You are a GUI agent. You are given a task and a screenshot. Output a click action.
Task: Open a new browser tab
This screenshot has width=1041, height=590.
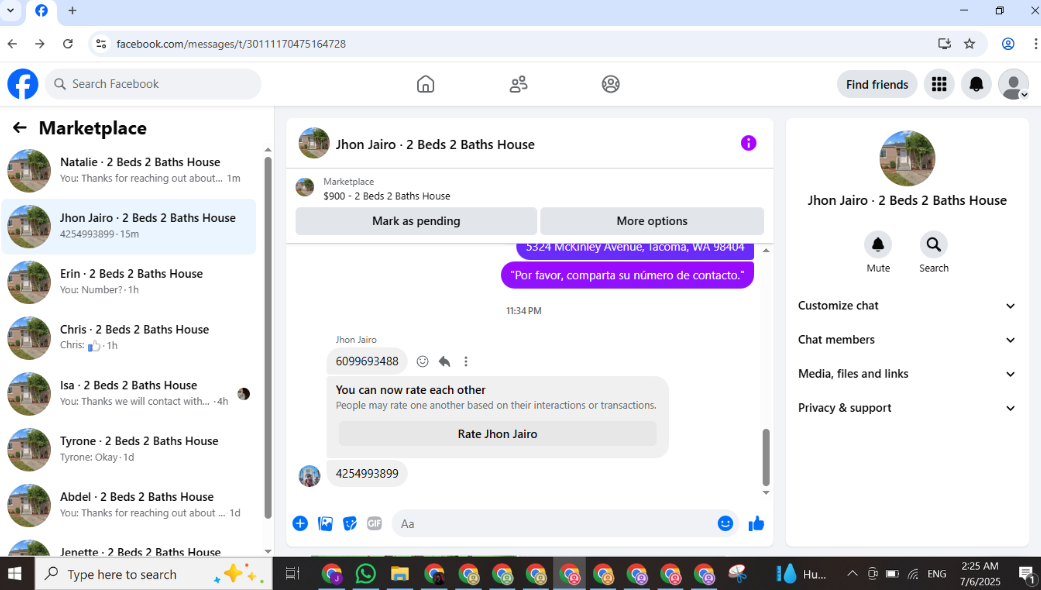(72, 11)
